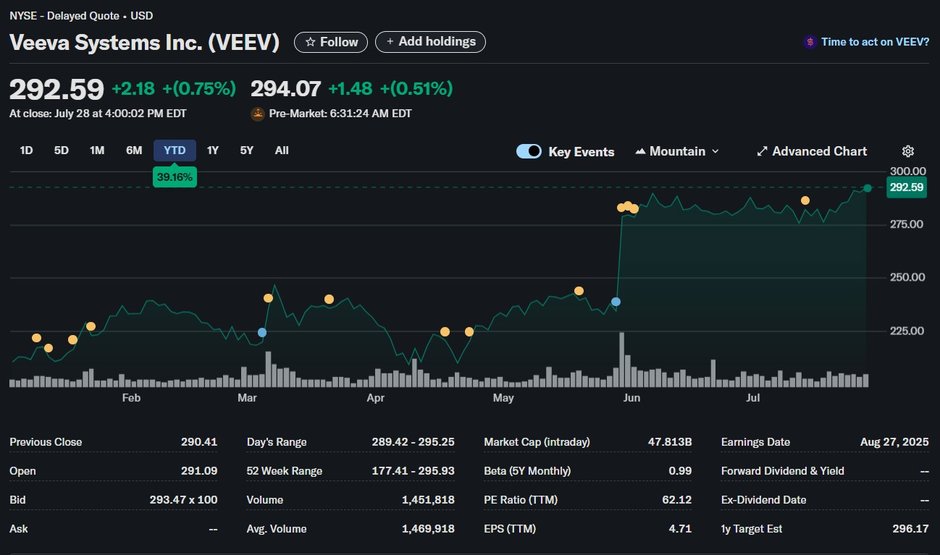This screenshot has width=940, height=555.
Task: Click the blue event marker near late May
Action: click(x=616, y=301)
